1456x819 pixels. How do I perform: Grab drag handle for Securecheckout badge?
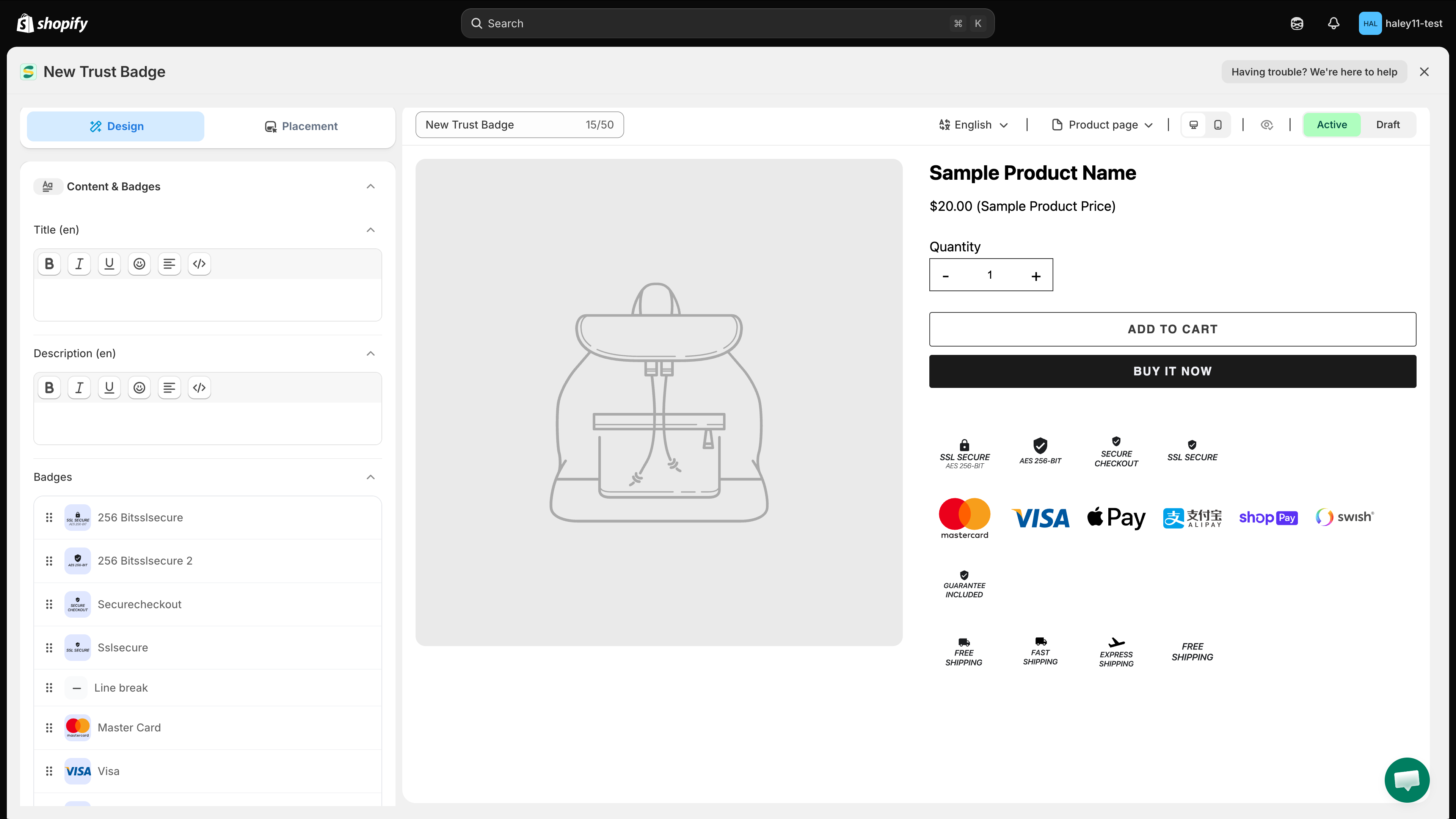(49, 604)
